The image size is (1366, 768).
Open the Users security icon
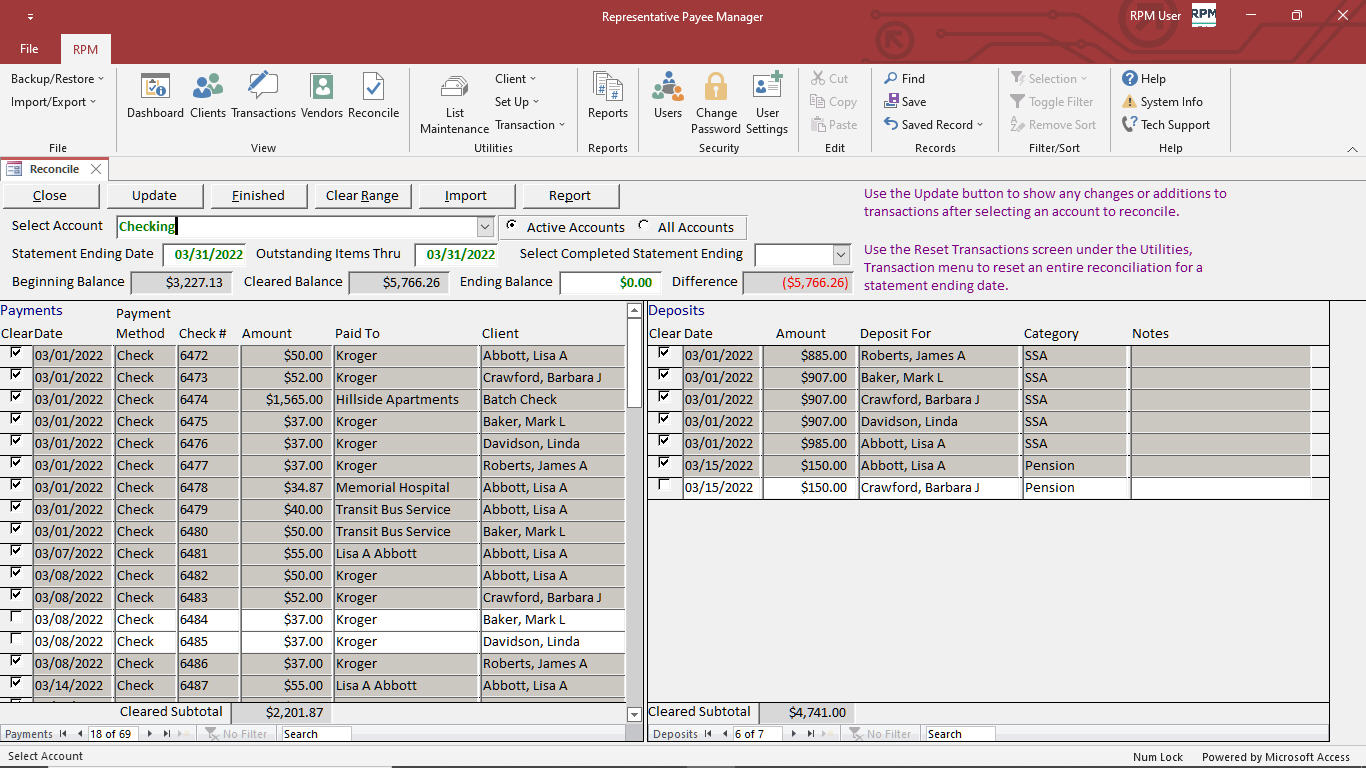point(668,96)
